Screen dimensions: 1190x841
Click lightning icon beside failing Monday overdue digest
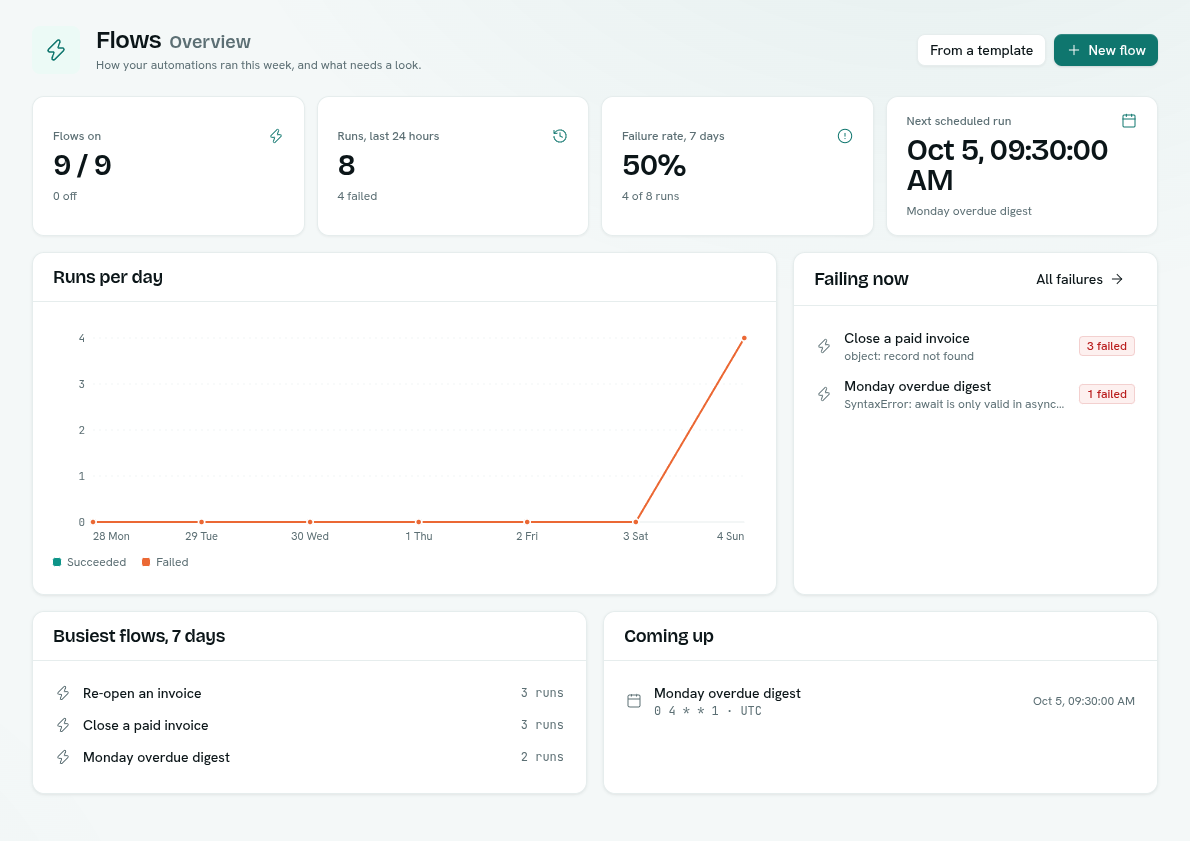(823, 394)
